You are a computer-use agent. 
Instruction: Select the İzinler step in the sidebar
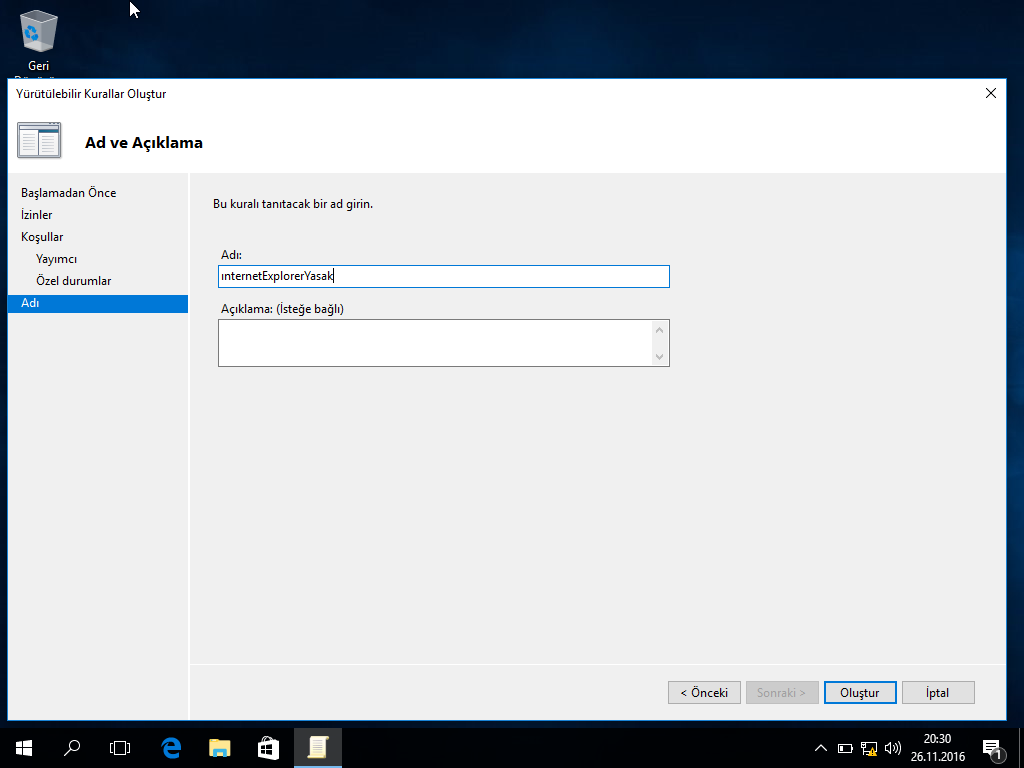(37, 215)
